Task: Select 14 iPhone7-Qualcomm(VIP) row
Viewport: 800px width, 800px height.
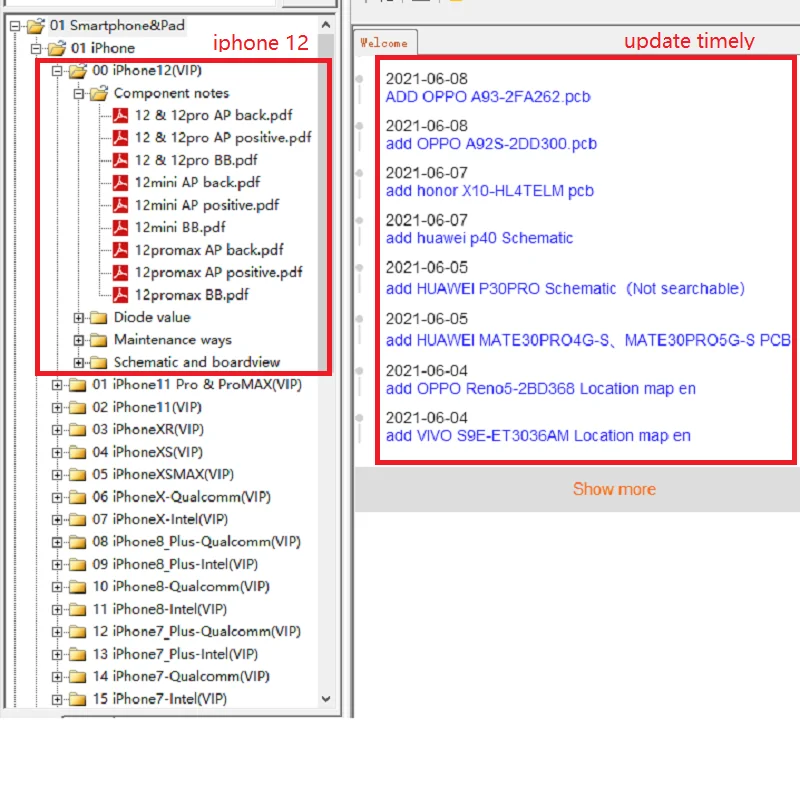Action: click(181, 677)
